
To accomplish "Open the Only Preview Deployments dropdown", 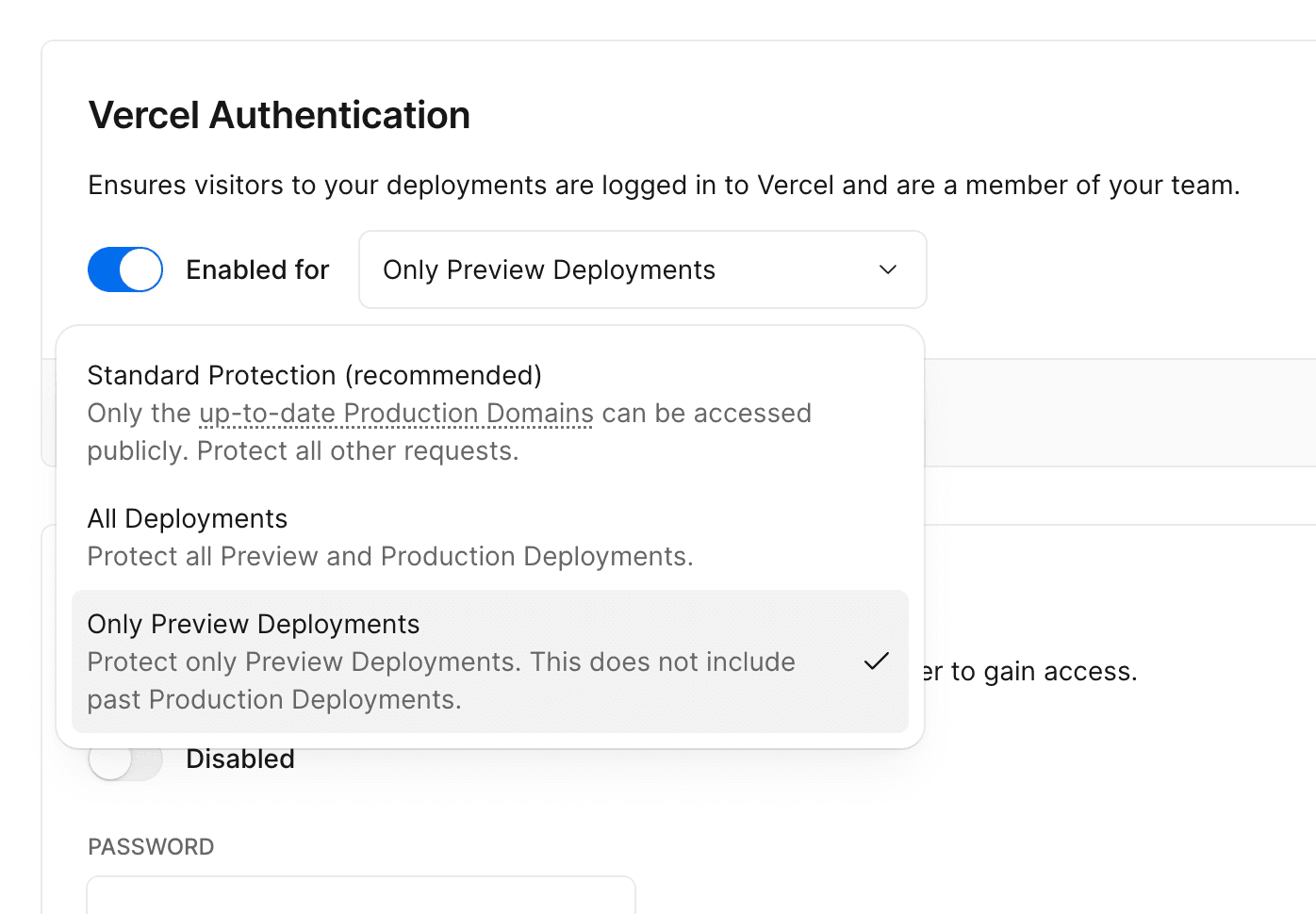I will [x=643, y=269].
